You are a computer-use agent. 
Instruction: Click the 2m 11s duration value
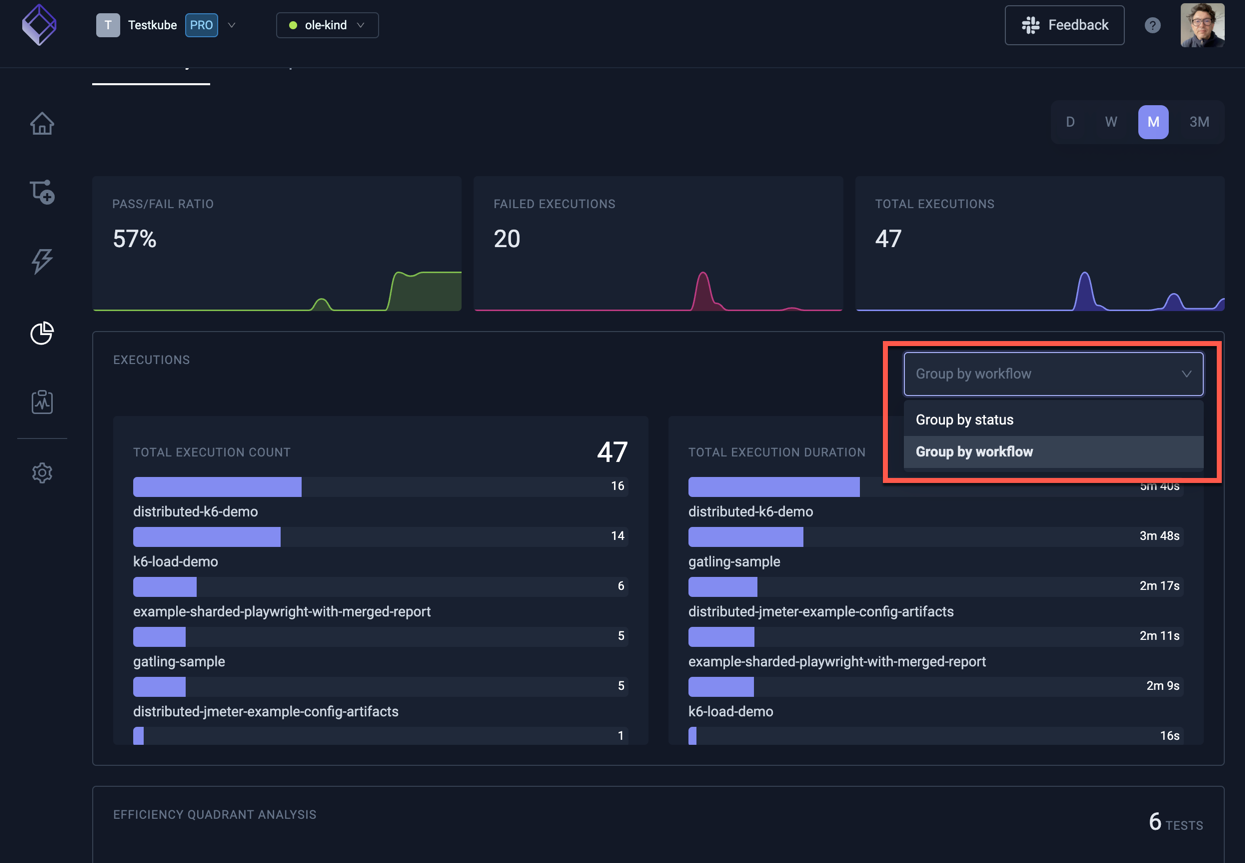tap(1159, 636)
